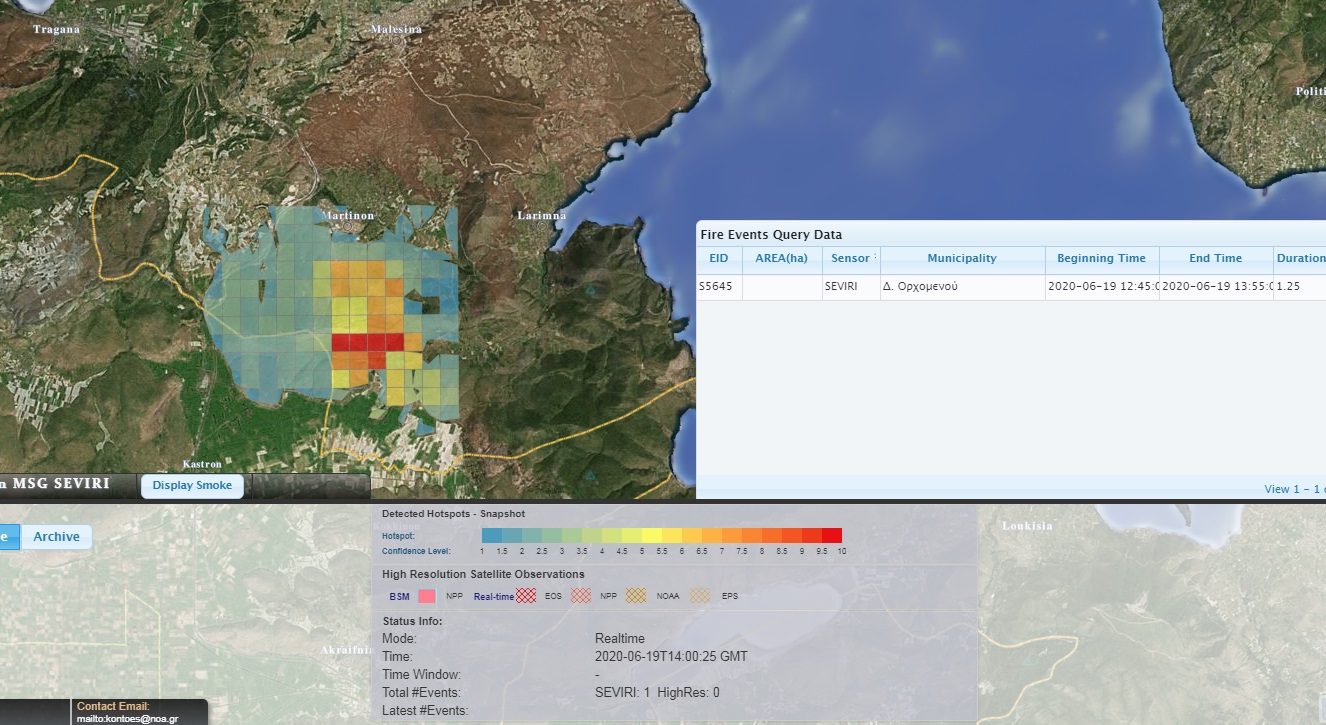Click the Realtime mode status value
This screenshot has width=1326, height=725.
tap(620, 639)
